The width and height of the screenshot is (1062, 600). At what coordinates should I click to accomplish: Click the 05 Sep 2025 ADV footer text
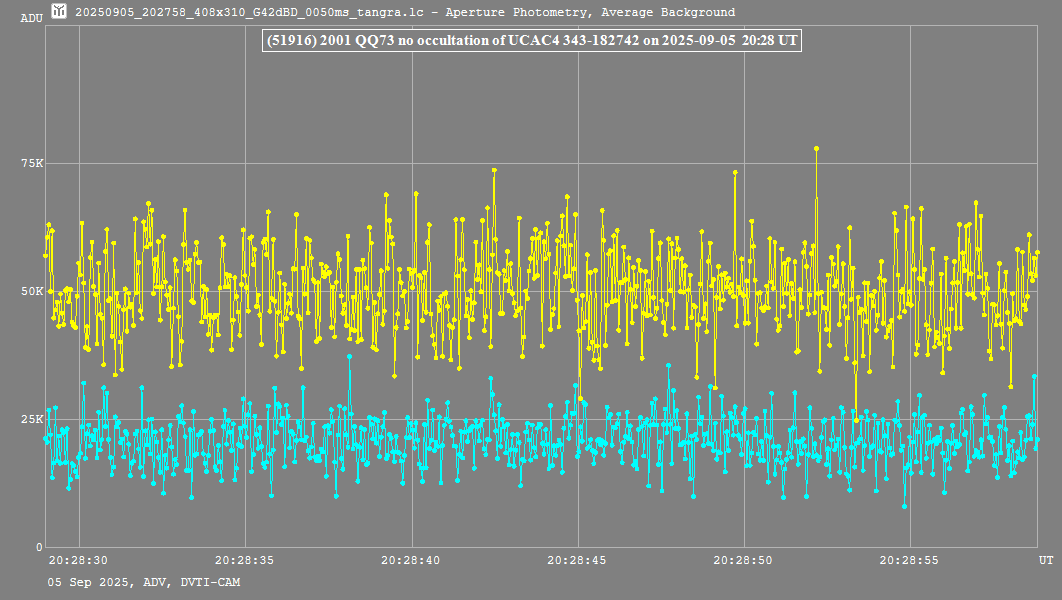tap(143, 582)
